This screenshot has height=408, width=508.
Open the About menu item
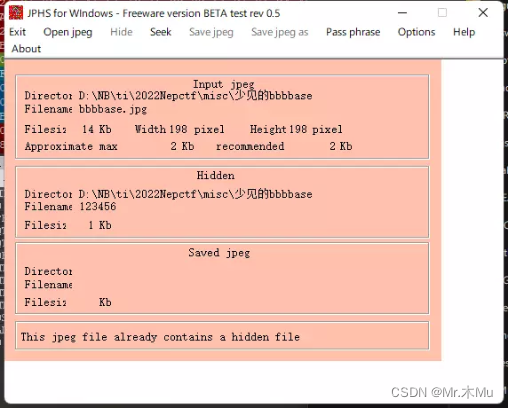point(26,49)
